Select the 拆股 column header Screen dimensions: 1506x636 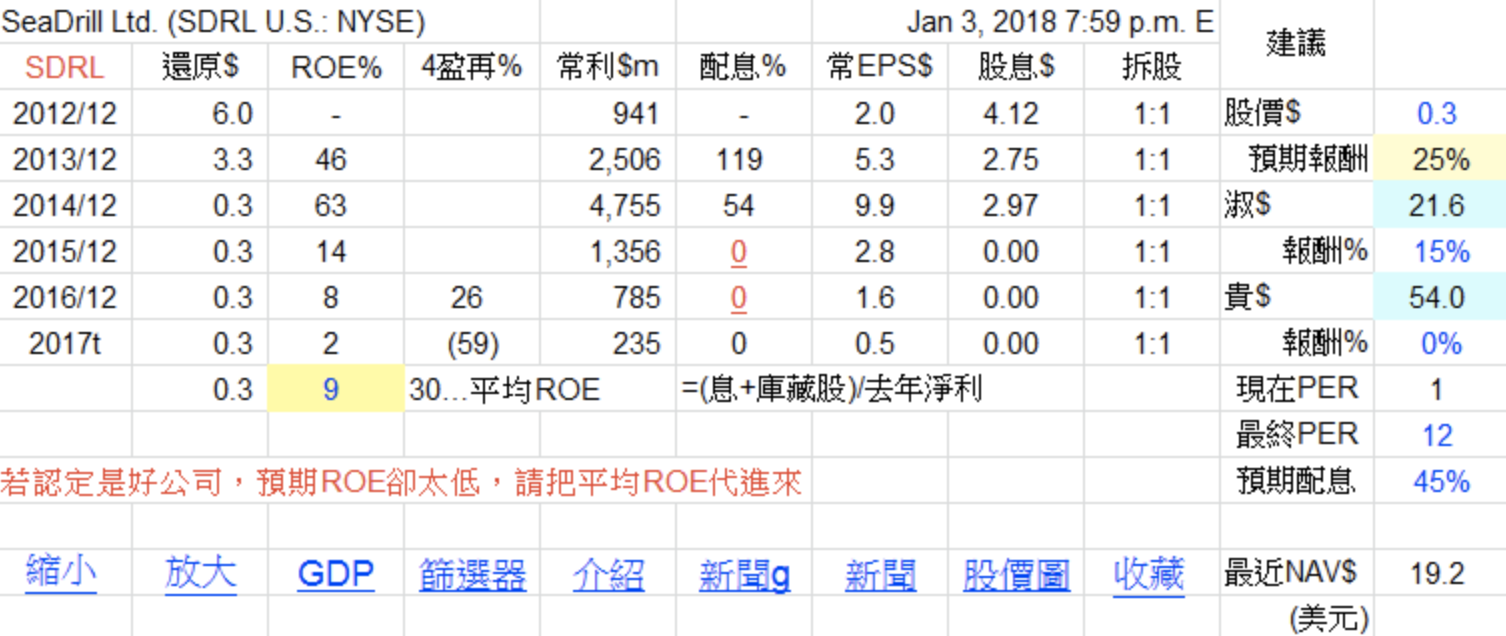[x=1152, y=67]
